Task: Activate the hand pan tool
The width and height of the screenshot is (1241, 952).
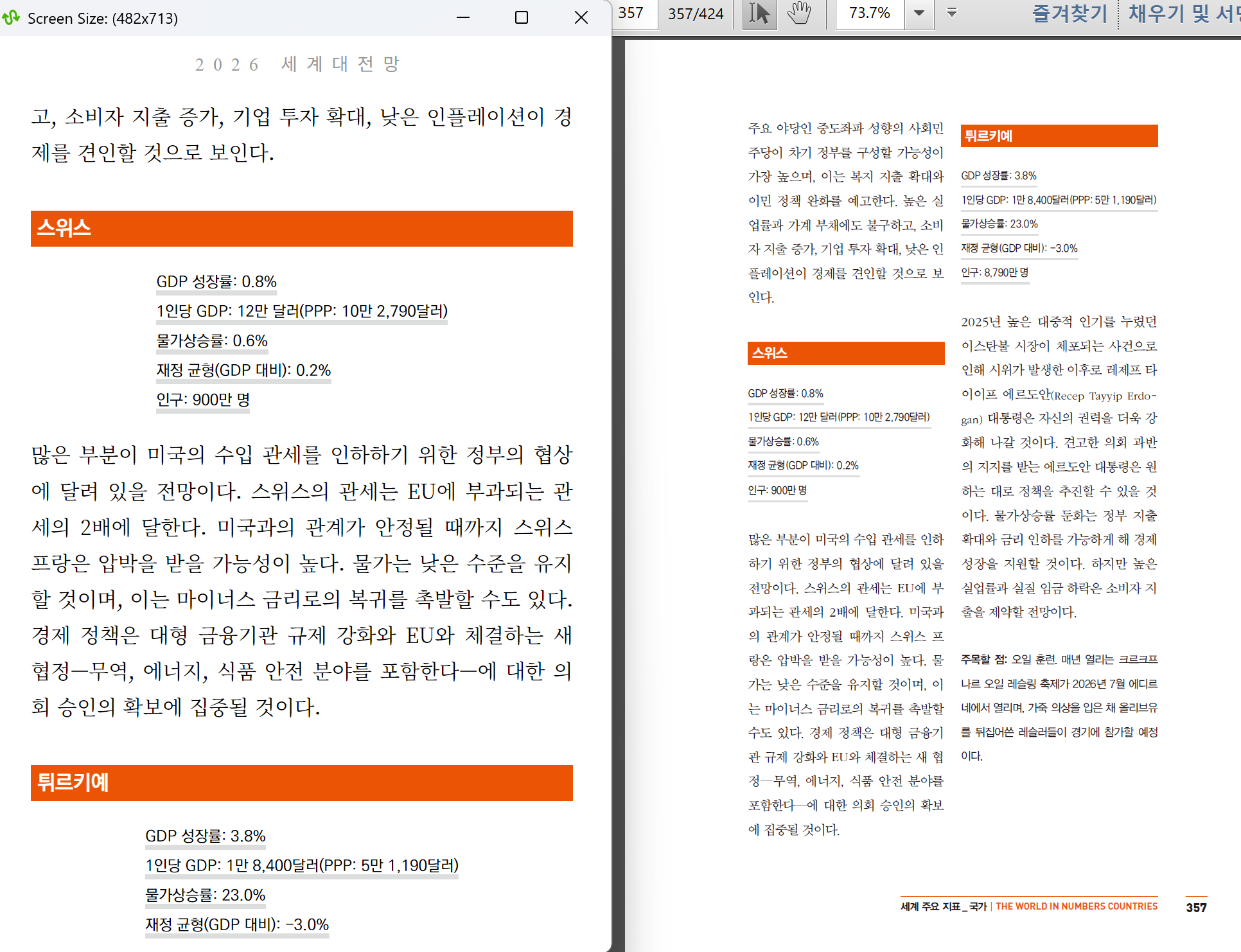Action: [x=799, y=13]
